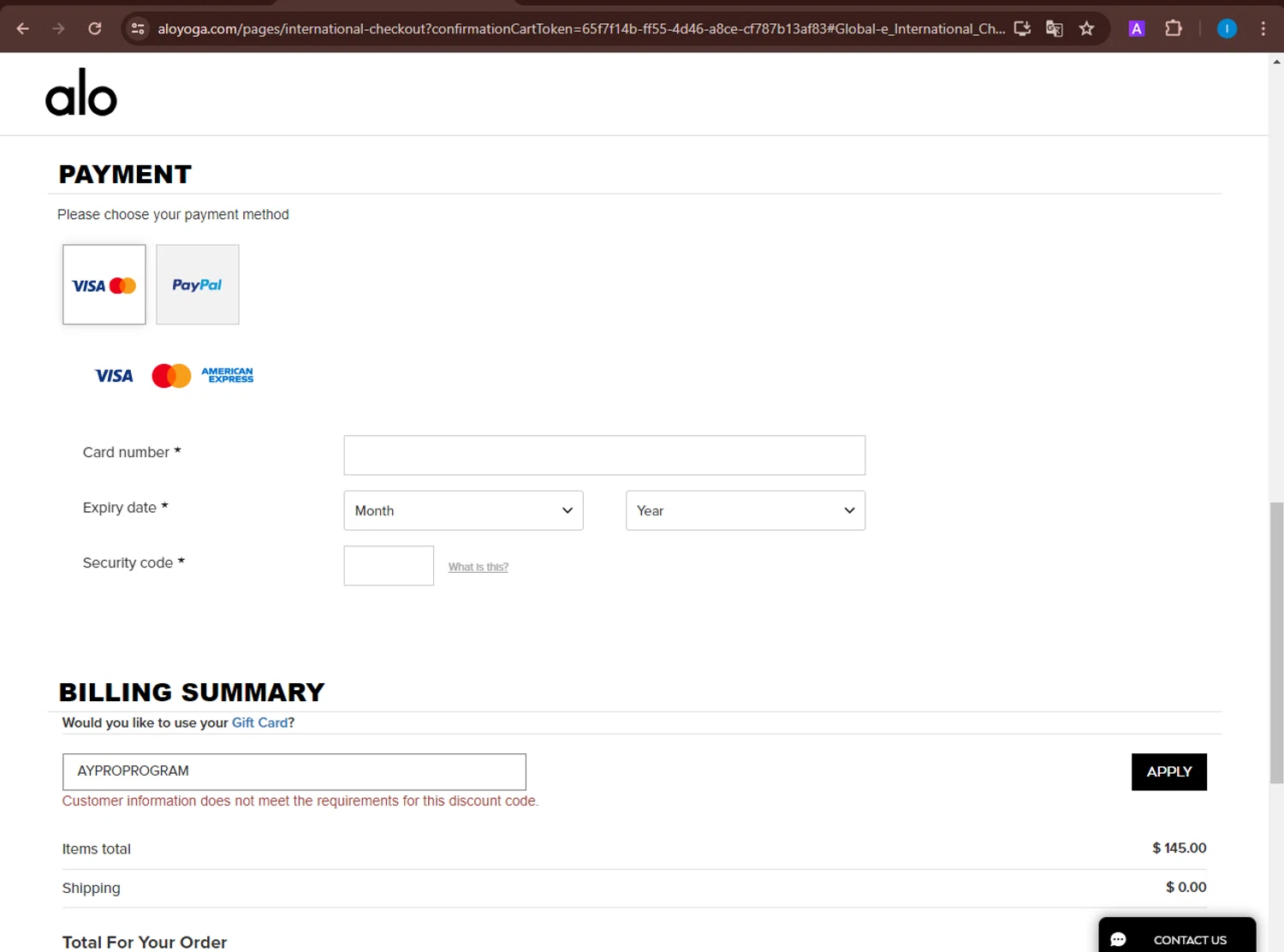
Task: Select PayPal as payment method
Action: 198,285
